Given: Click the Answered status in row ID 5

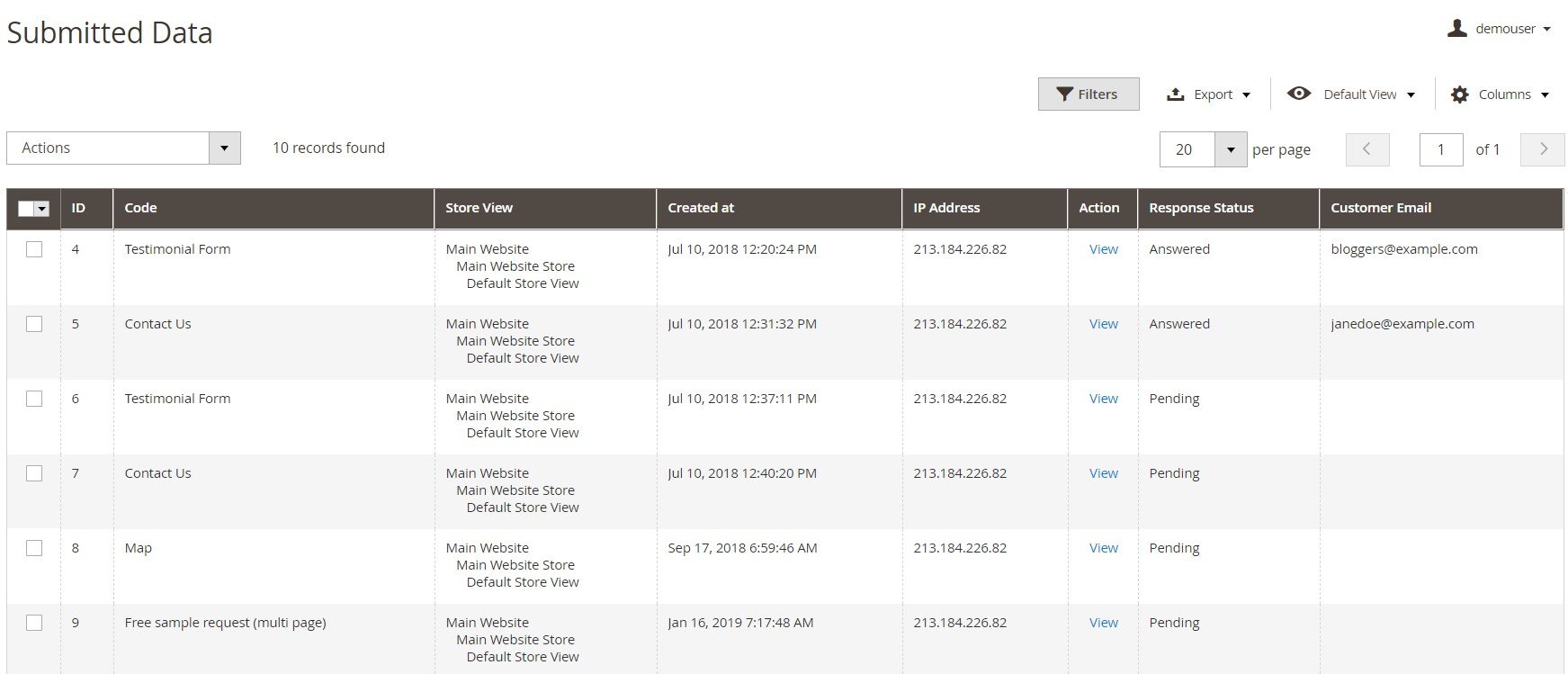Looking at the screenshot, I should pyautogui.click(x=1179, y=324).
